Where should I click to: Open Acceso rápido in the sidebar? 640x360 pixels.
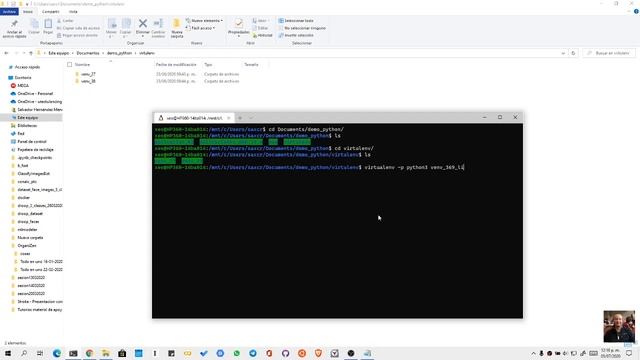coord(27,67)
